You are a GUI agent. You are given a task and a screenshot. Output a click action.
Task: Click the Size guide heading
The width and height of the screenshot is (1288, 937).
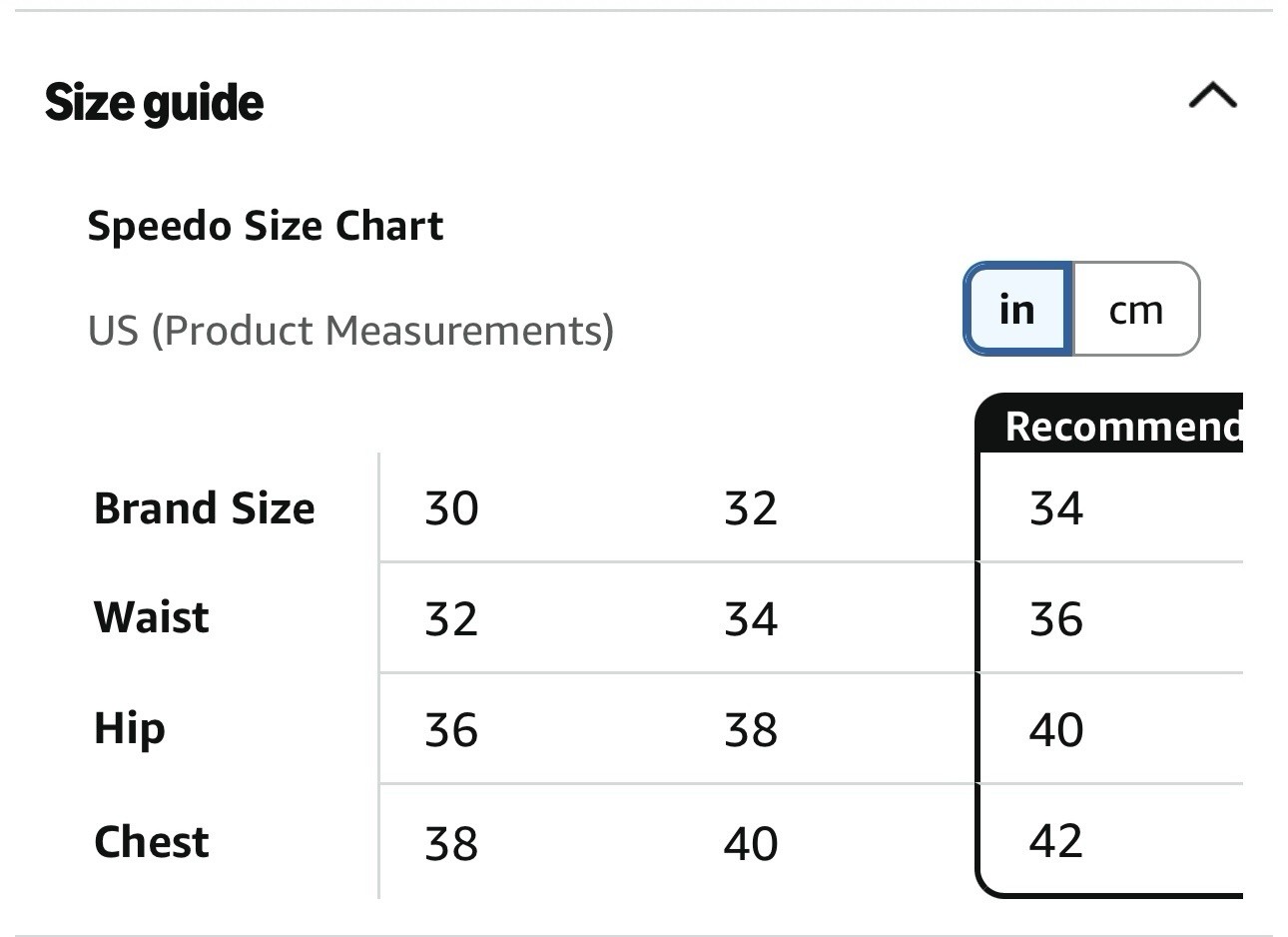(x=155, y=103)
